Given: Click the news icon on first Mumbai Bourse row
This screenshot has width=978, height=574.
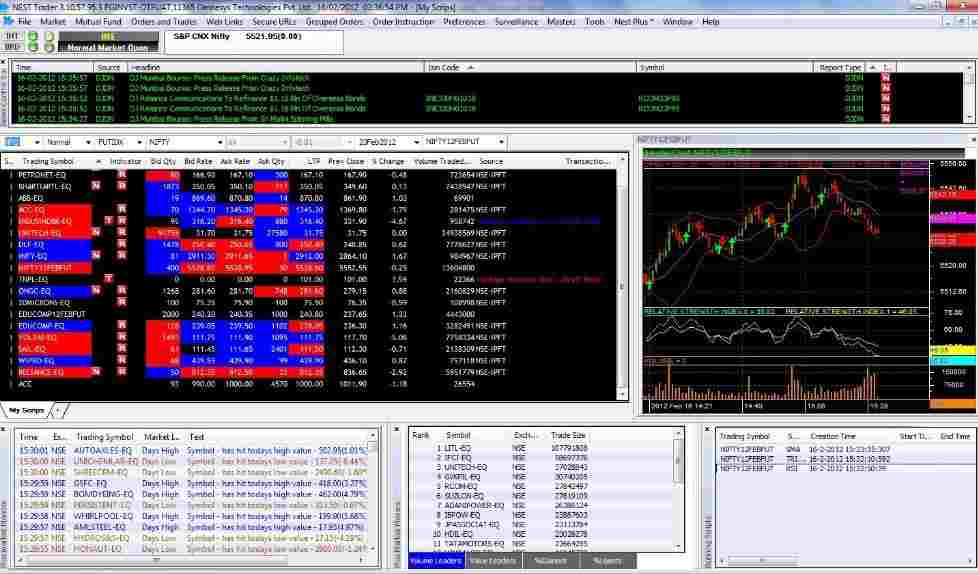Looking at the screenshot, I should coord(885,78).
